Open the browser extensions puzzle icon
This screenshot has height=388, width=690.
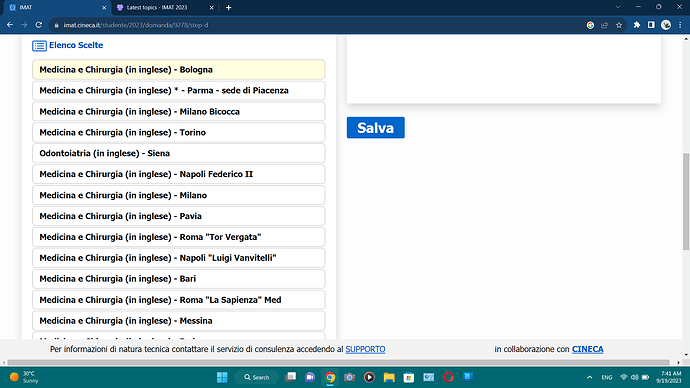click(637, 25)
